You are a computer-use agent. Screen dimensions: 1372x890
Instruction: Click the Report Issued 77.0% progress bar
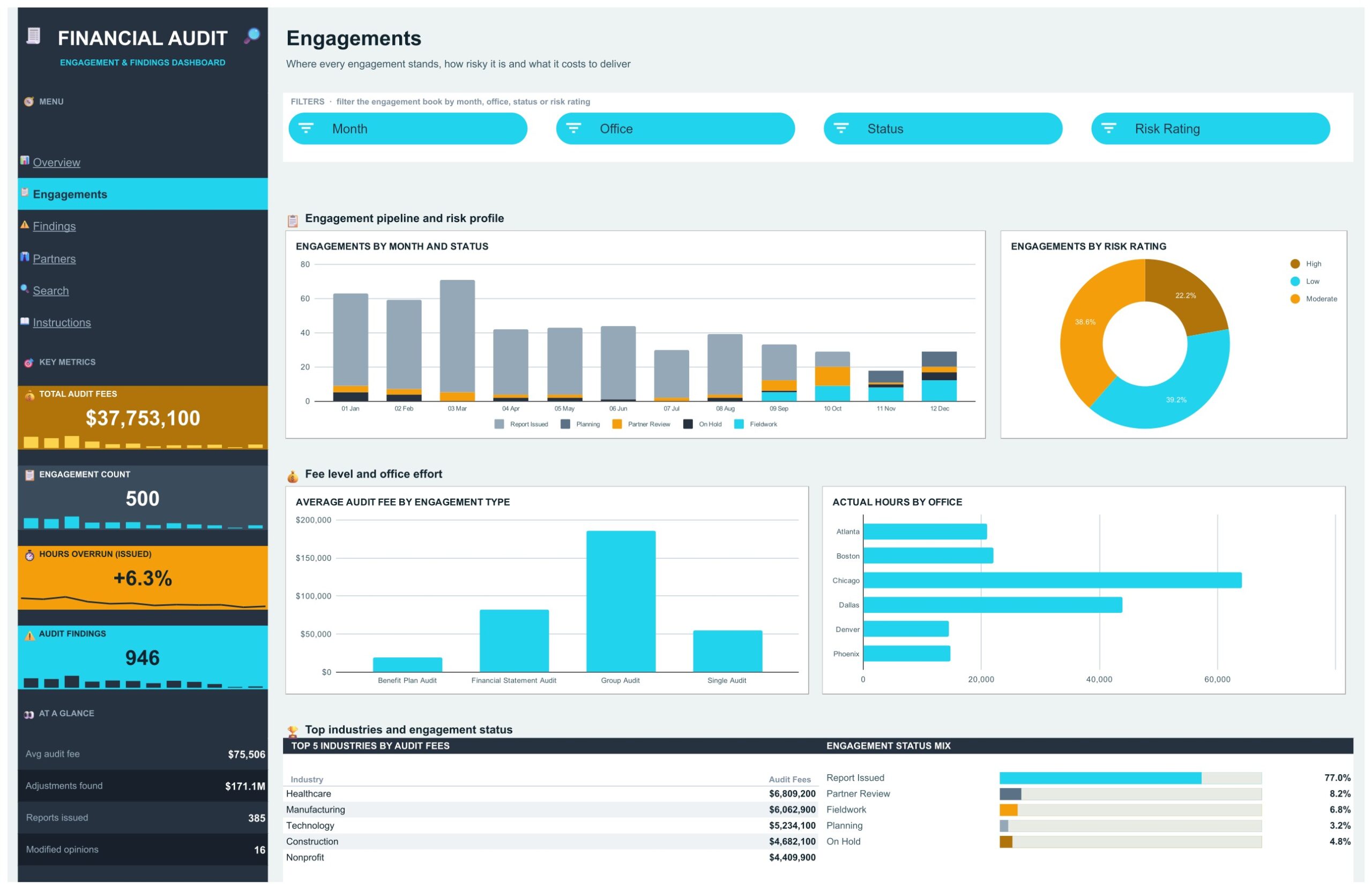coord(1130,778)
